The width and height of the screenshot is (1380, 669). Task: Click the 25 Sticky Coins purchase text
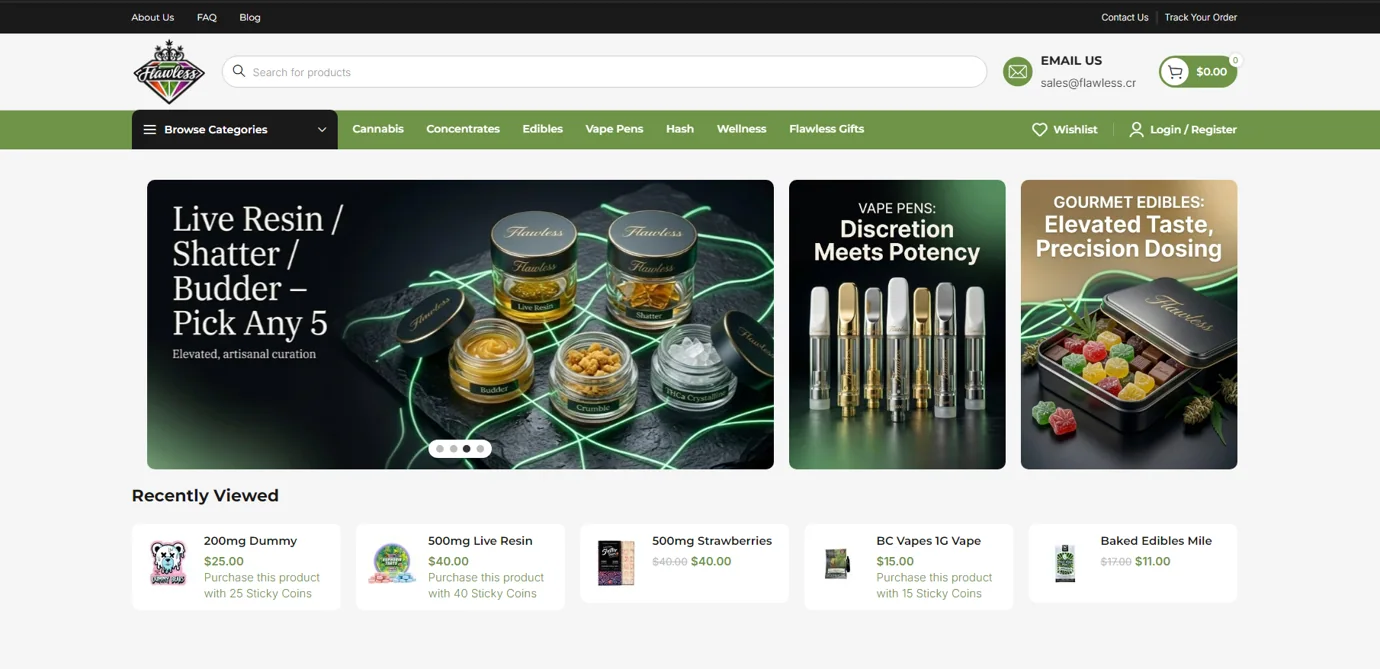262,585
